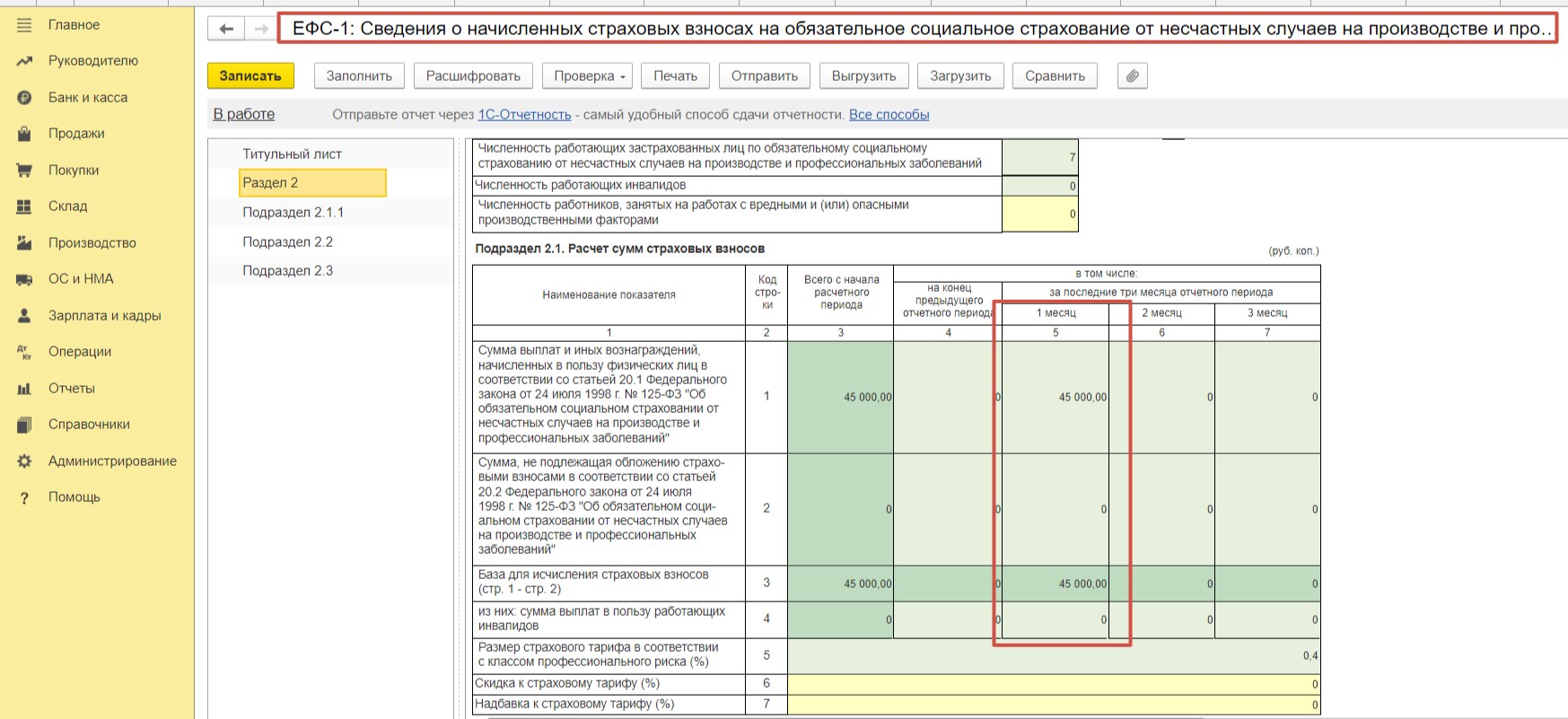Open the Главное menu section
The width and height of the screenshot is (1568, 719).
74,25
